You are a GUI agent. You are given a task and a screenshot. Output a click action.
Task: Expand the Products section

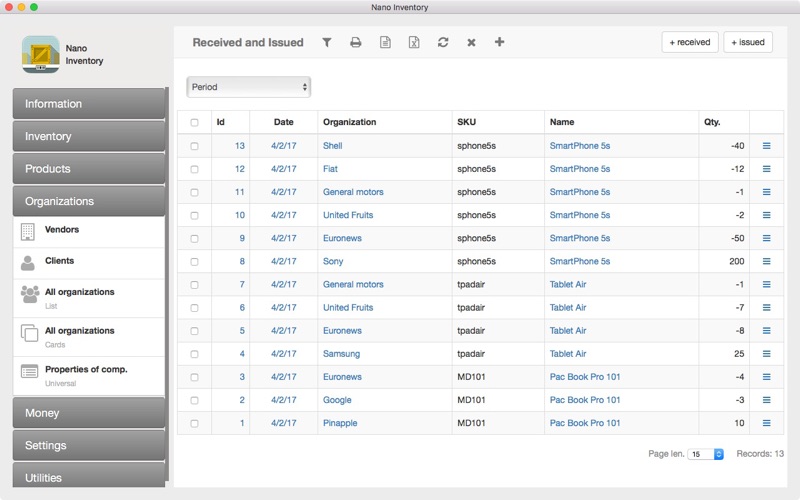[89, 168]
